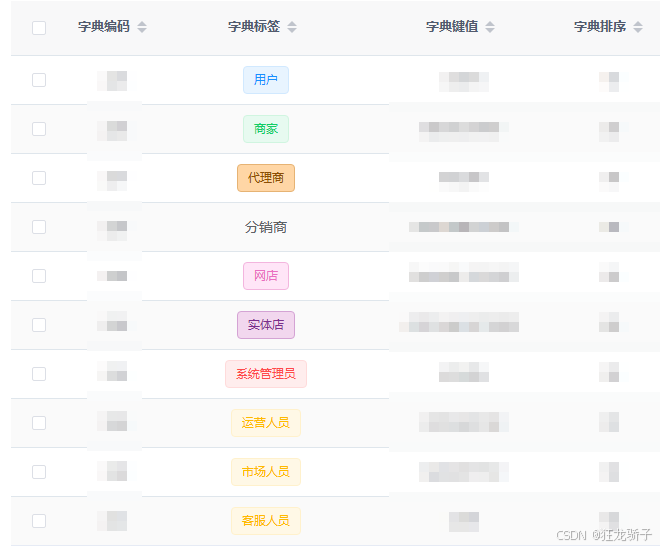Click the 字典排序 column header
The height and width of the screenshot is (549, 660).
pyautogui.click(x=600, y=27)
